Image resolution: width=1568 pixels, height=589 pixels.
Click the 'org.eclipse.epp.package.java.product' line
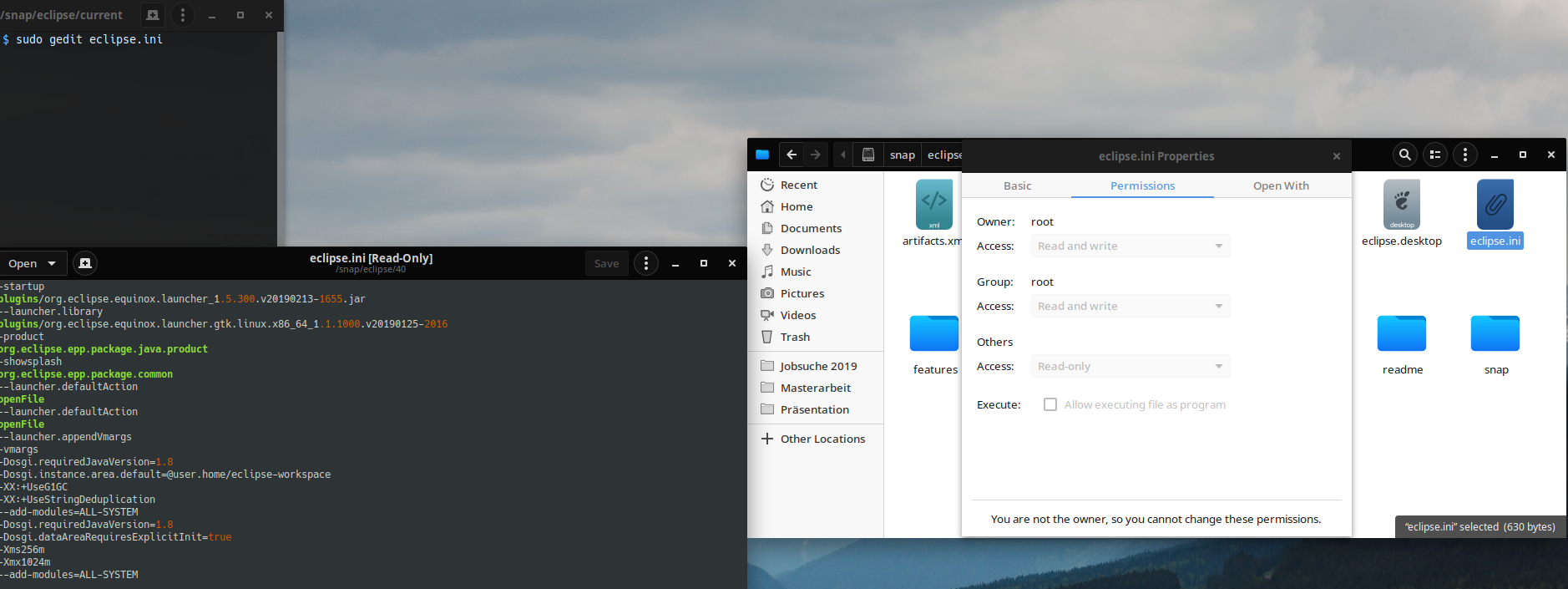pyautogui.click(x=104, y=349)
